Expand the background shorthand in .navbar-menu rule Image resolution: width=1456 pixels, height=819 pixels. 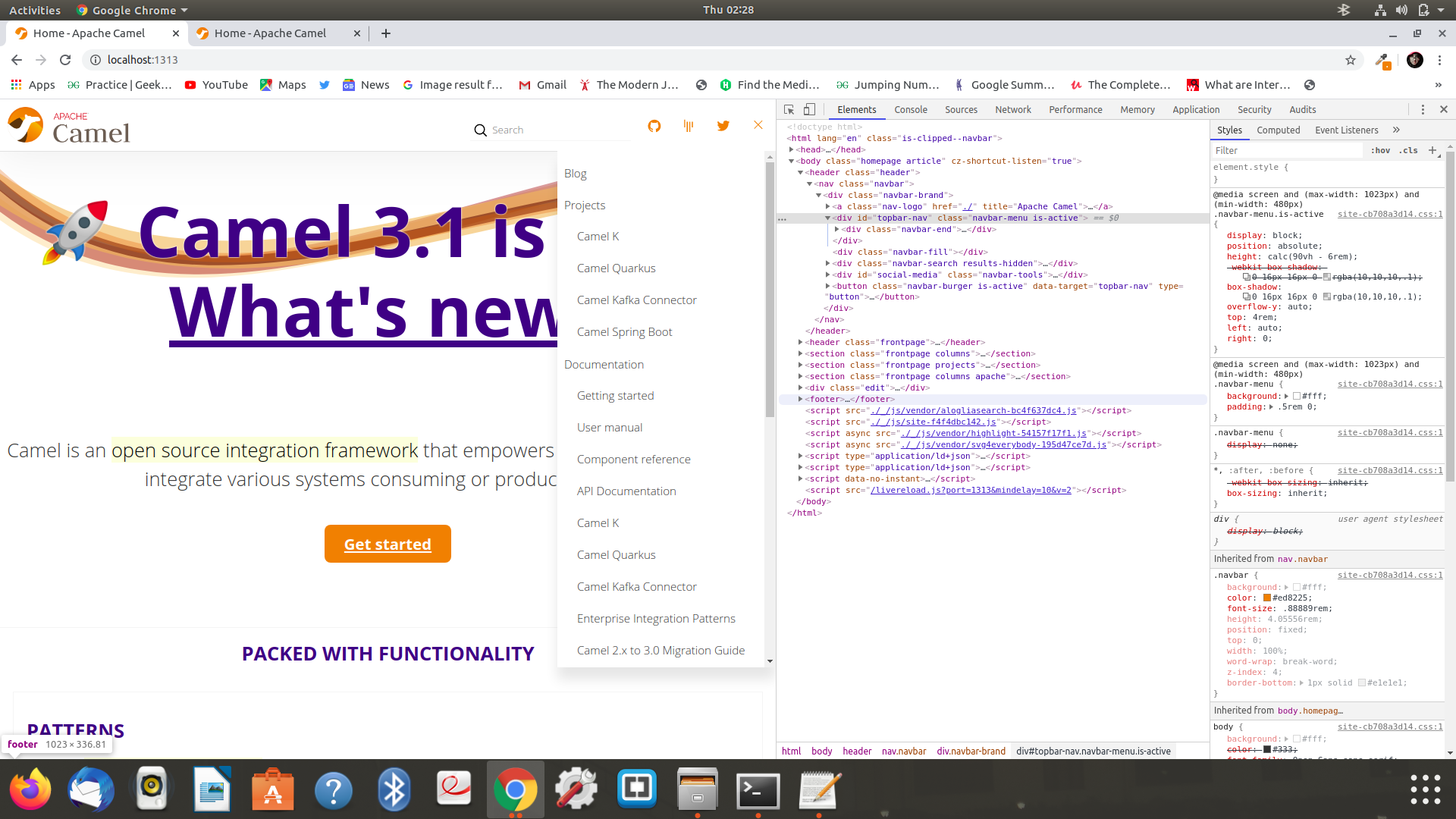1287,396
